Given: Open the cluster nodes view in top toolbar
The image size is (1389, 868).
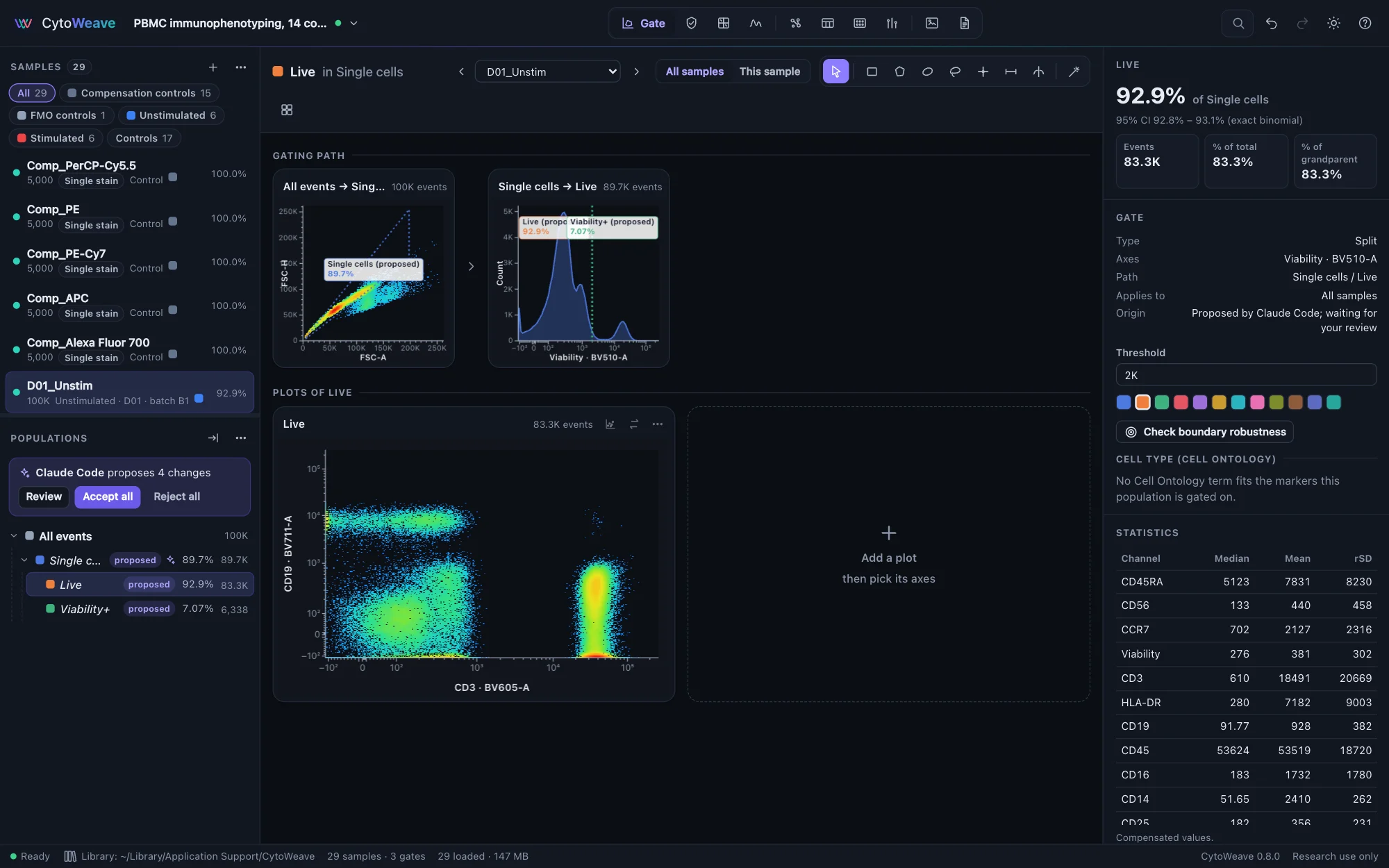Looking at the screenshot, I should point(795,23).
